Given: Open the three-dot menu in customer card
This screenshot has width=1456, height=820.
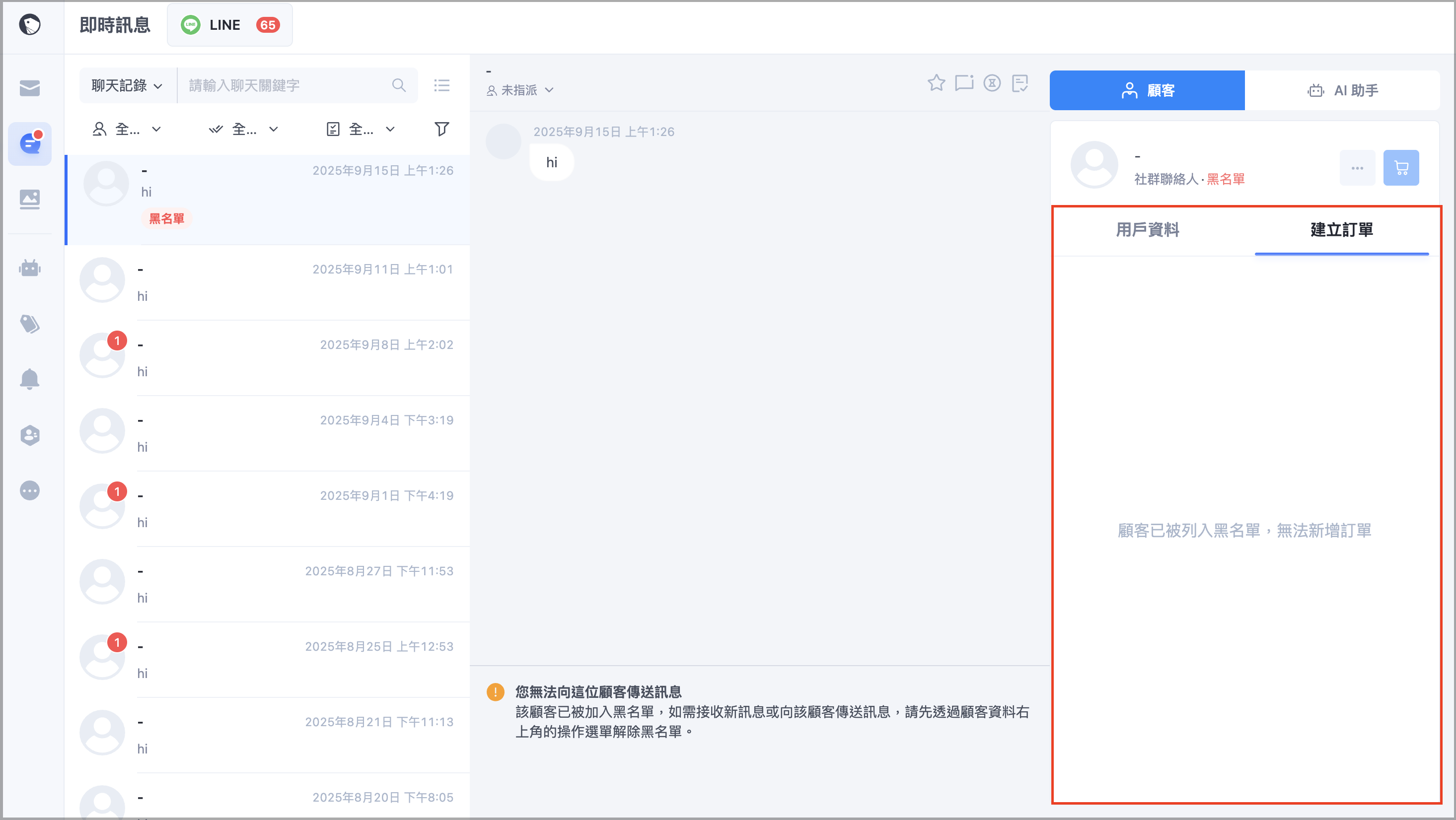Looking at the screenshot, I should [1357, 168].
